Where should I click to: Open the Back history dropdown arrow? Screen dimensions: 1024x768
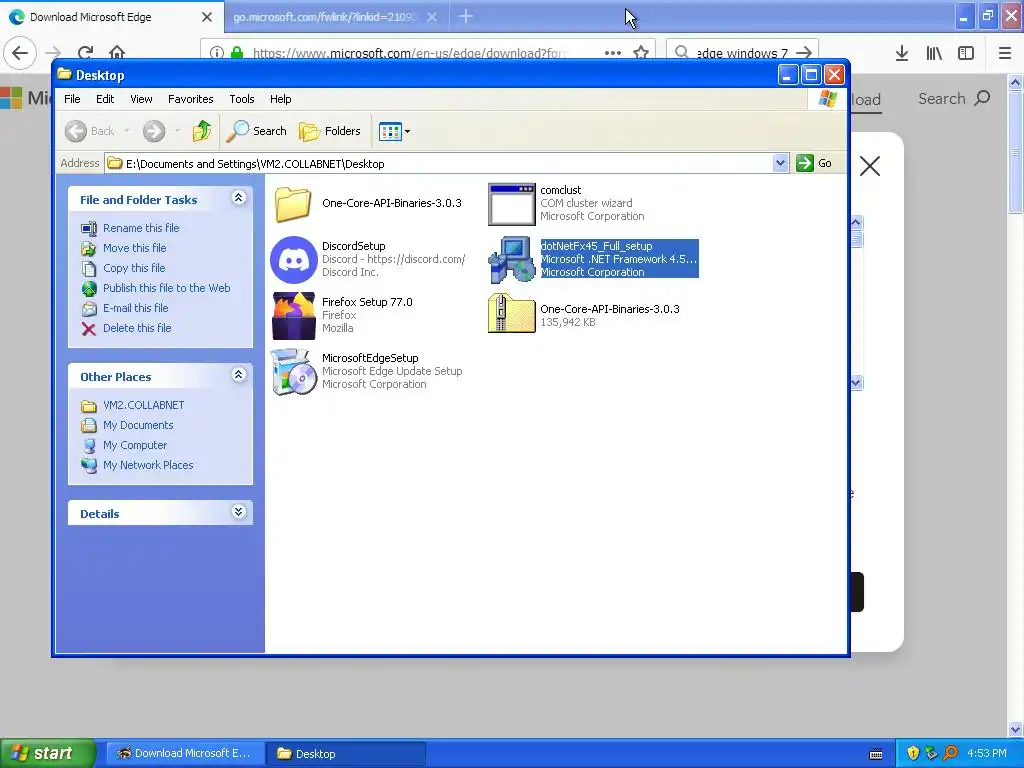(x=127, y=131)
